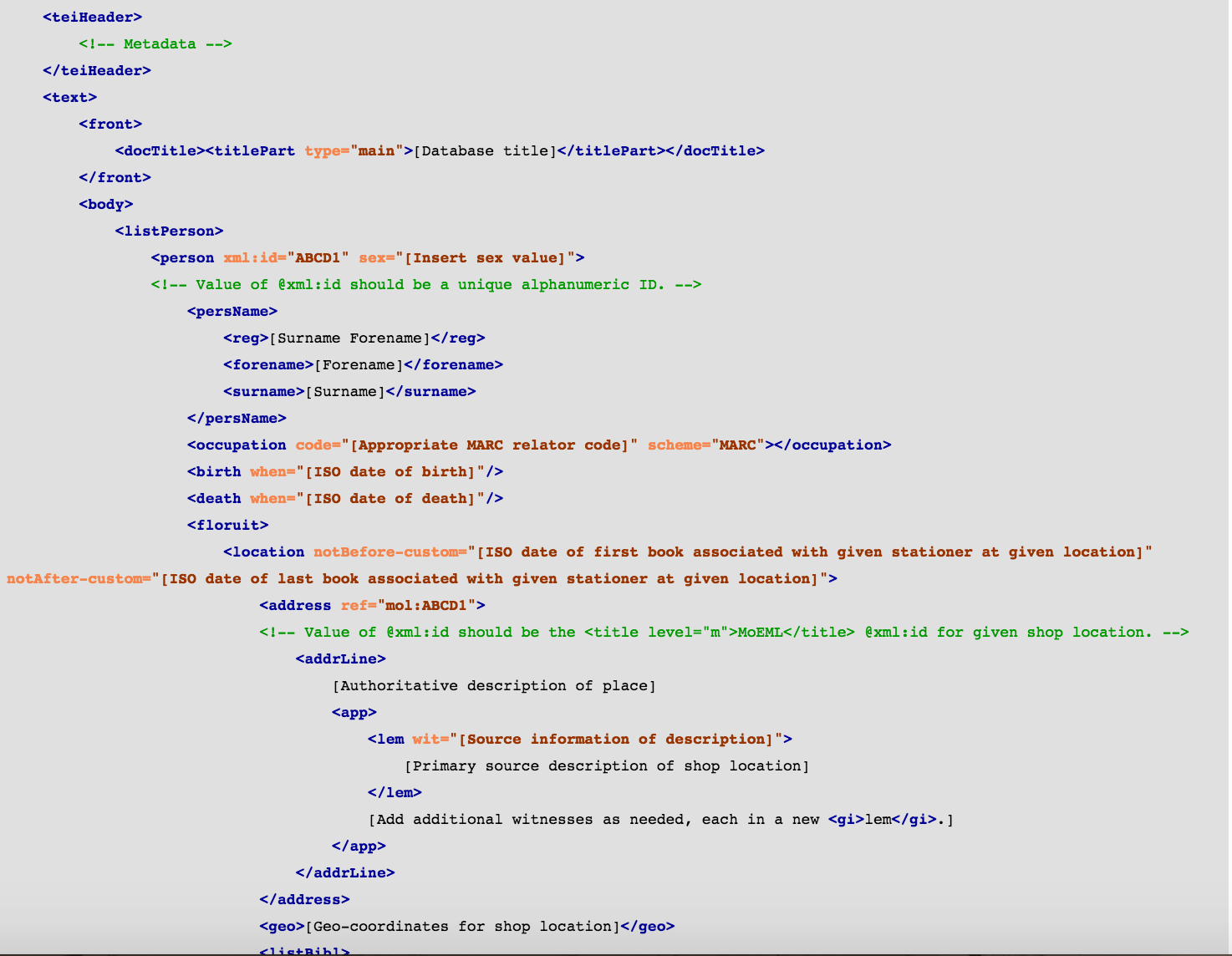This screenshot has width=1232, height=956.
Task: Click the '[Surname]' placeholder inside surname element
Action: 345,391
